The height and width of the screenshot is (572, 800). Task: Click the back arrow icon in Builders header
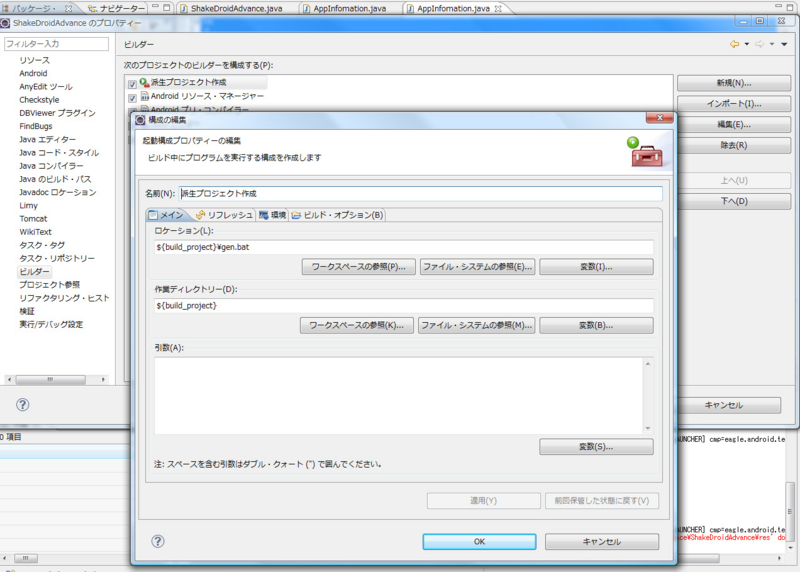tap(734, 44)
